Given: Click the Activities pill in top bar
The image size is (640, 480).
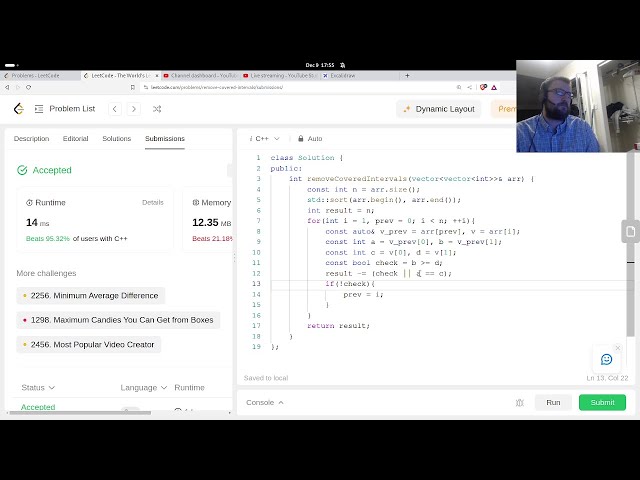Looking at the screenshot, I should tap(11, 65).
